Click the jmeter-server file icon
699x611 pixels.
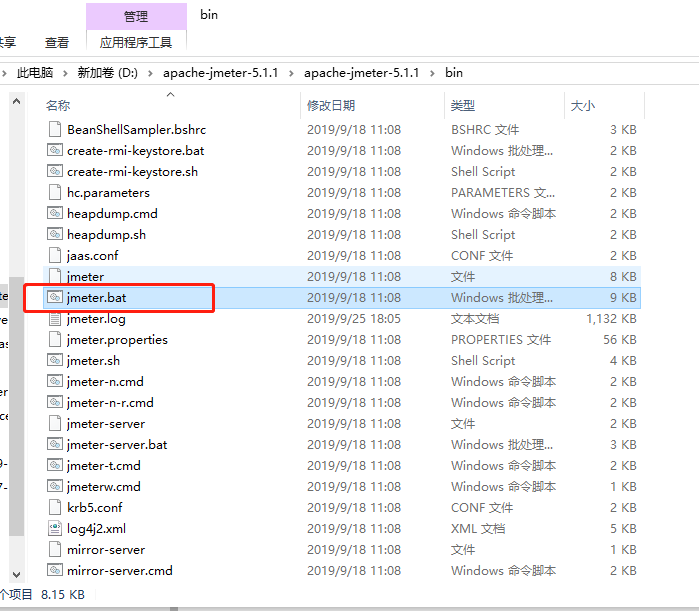[55, 423]
